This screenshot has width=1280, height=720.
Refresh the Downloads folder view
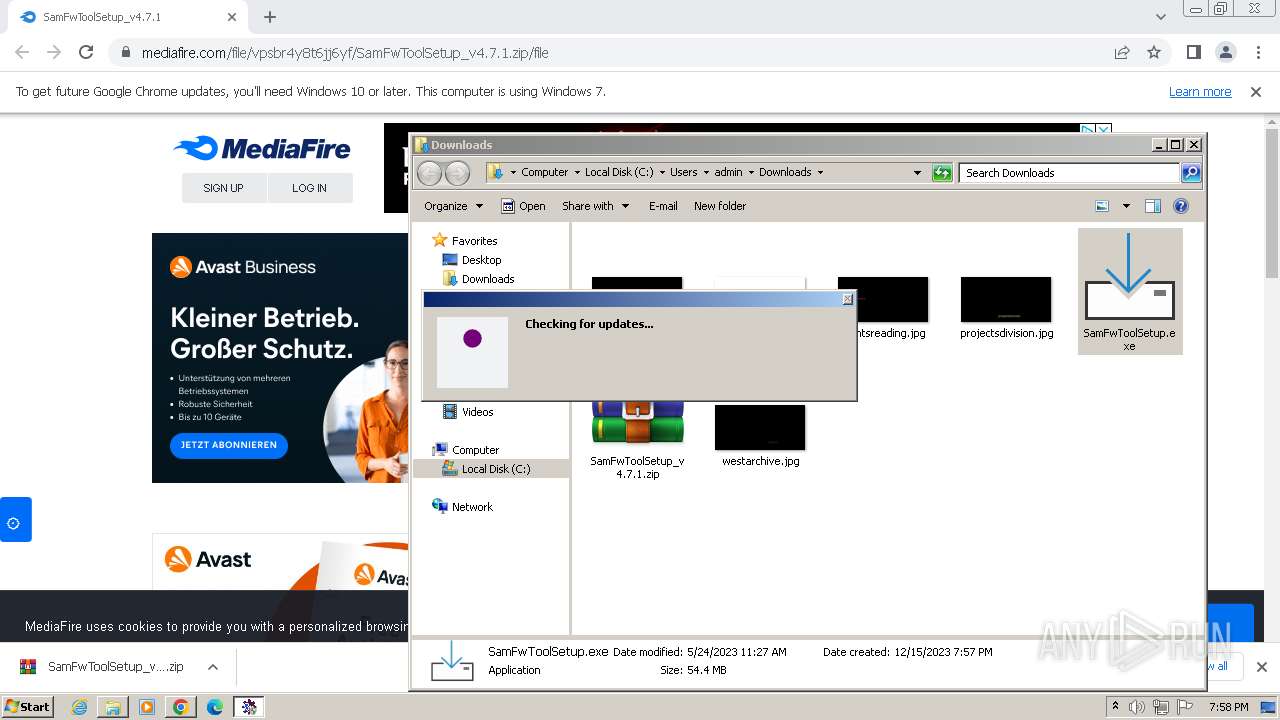point(942,172)
